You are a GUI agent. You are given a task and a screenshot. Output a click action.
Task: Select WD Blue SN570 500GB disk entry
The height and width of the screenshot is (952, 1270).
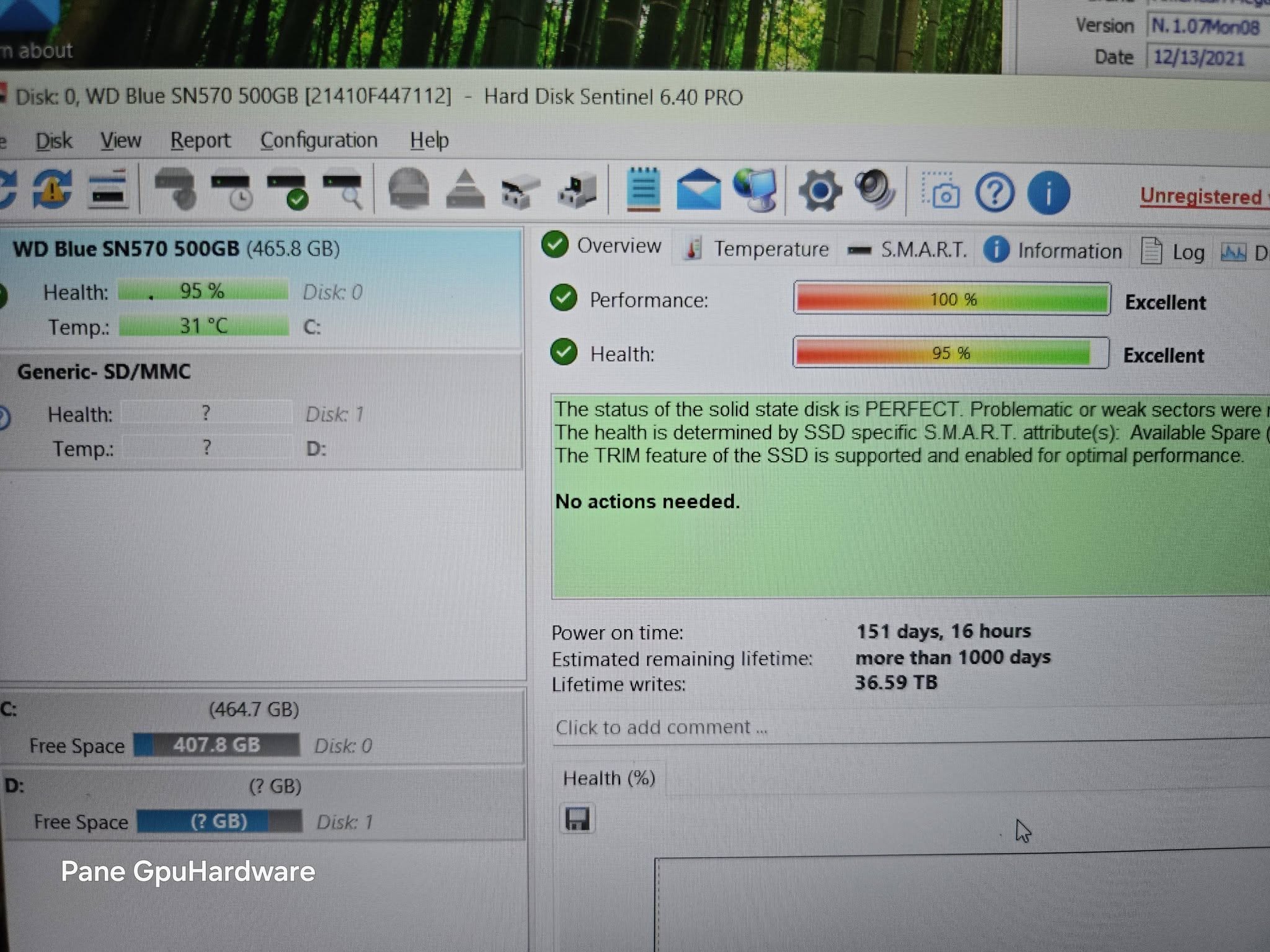tap(260, 288)
